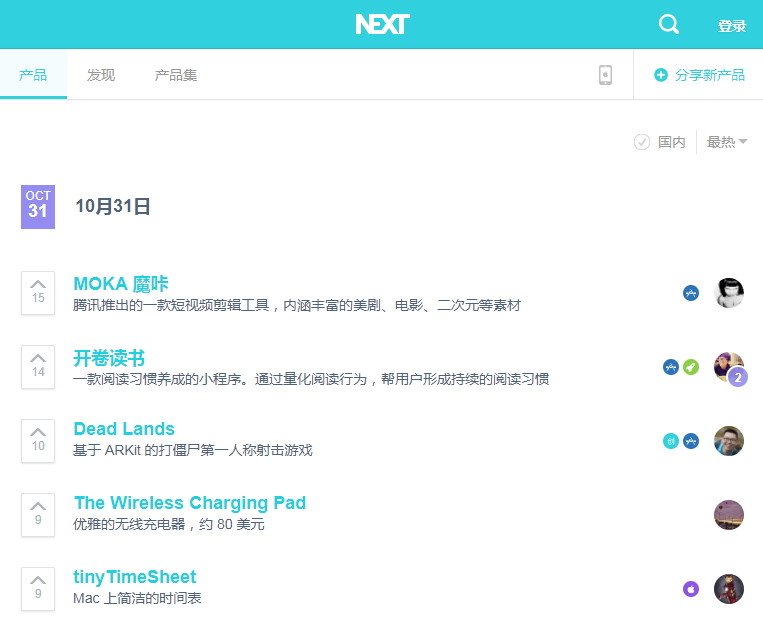The image size is (763, 628).
Task: Open the search magnifier icon
Action: click(x=669, y=24)
